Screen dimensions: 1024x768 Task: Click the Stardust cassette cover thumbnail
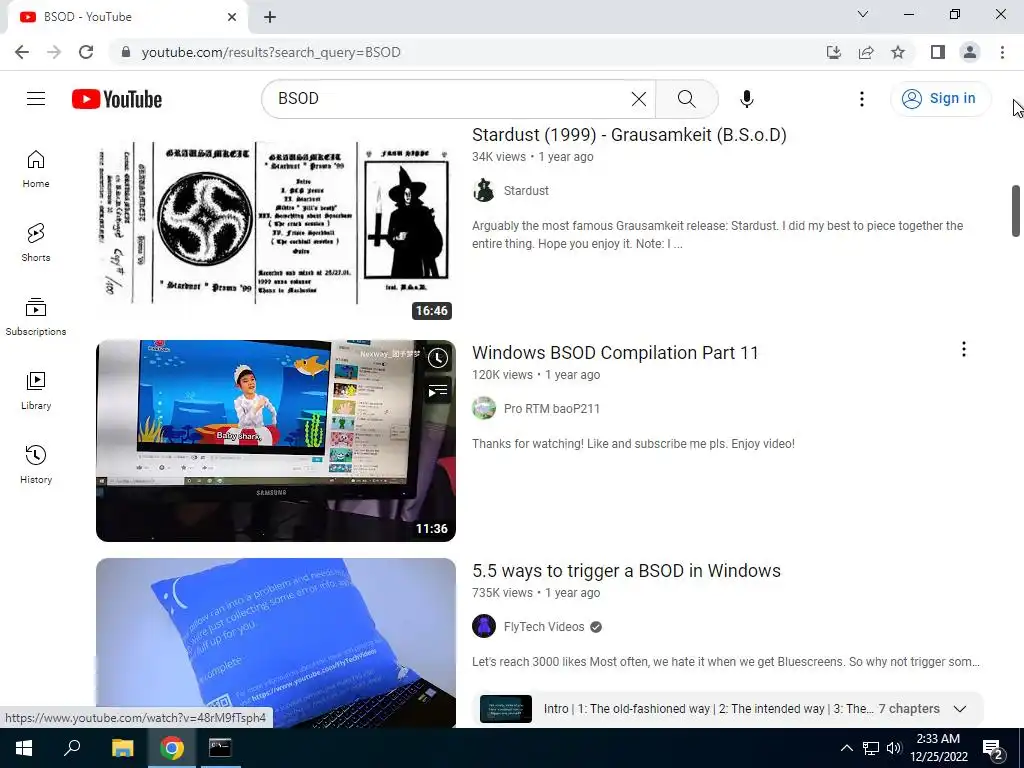point(276,222)
